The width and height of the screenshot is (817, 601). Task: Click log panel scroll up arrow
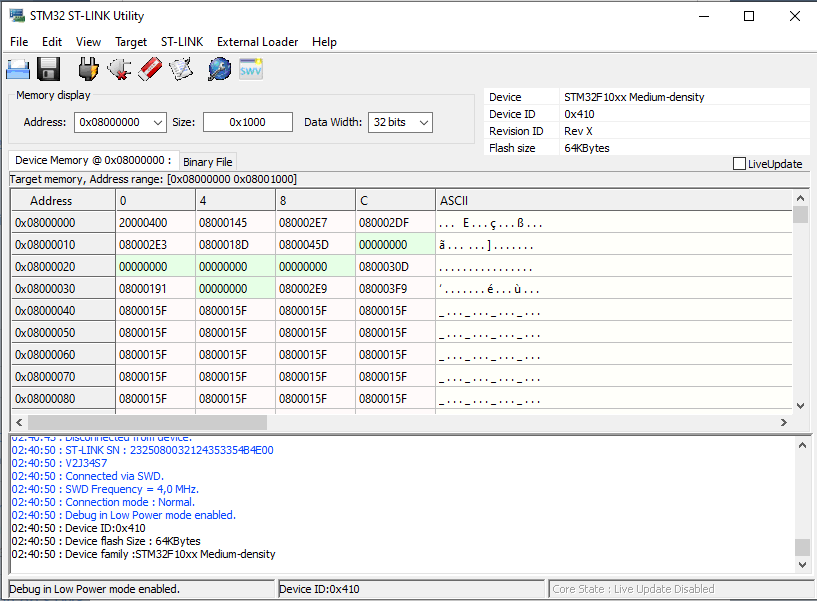[x=802, y=445]
